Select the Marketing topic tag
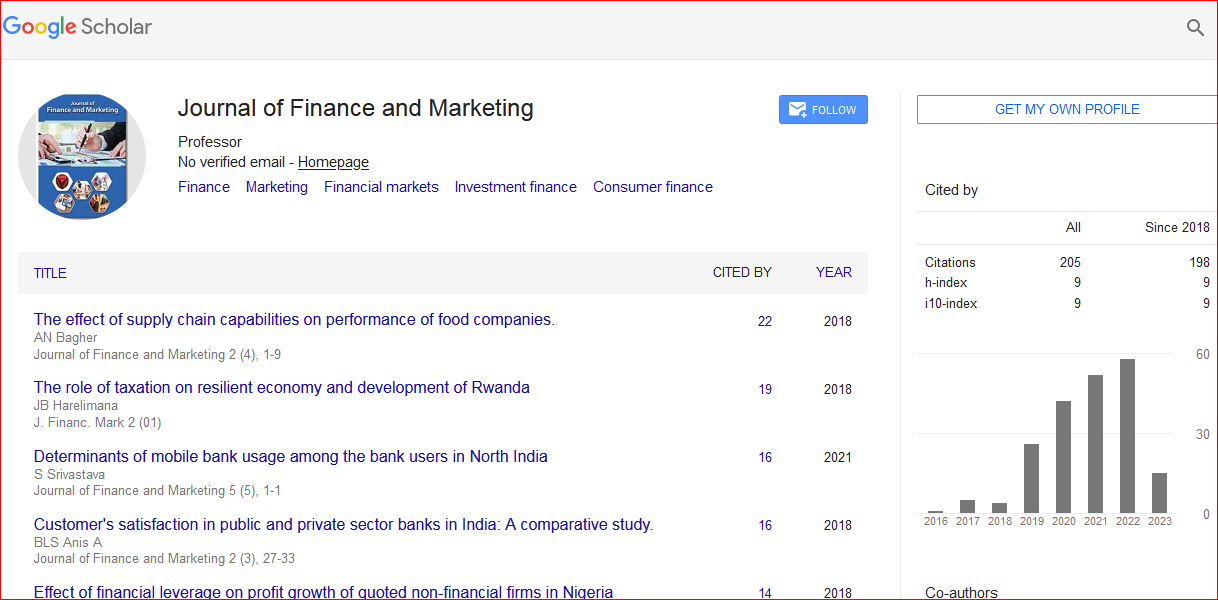Screen dimensions: 1218x600 [x=277, y=187]
